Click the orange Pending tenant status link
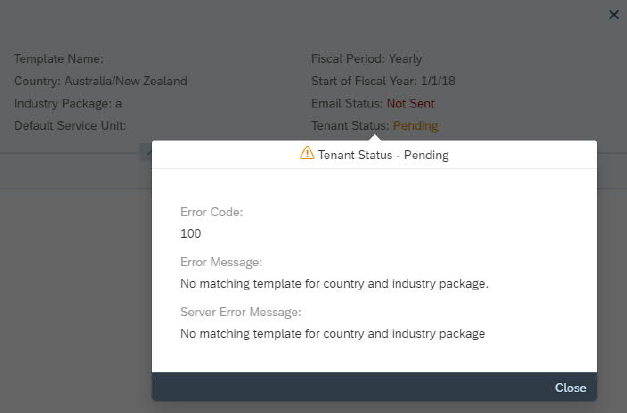The height and width of the screenshot is (413, 627). pos(415,126)
